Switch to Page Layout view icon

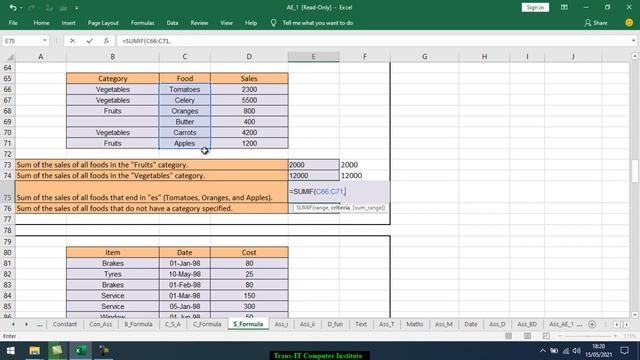pyautogui.click(x=527, y=336)
